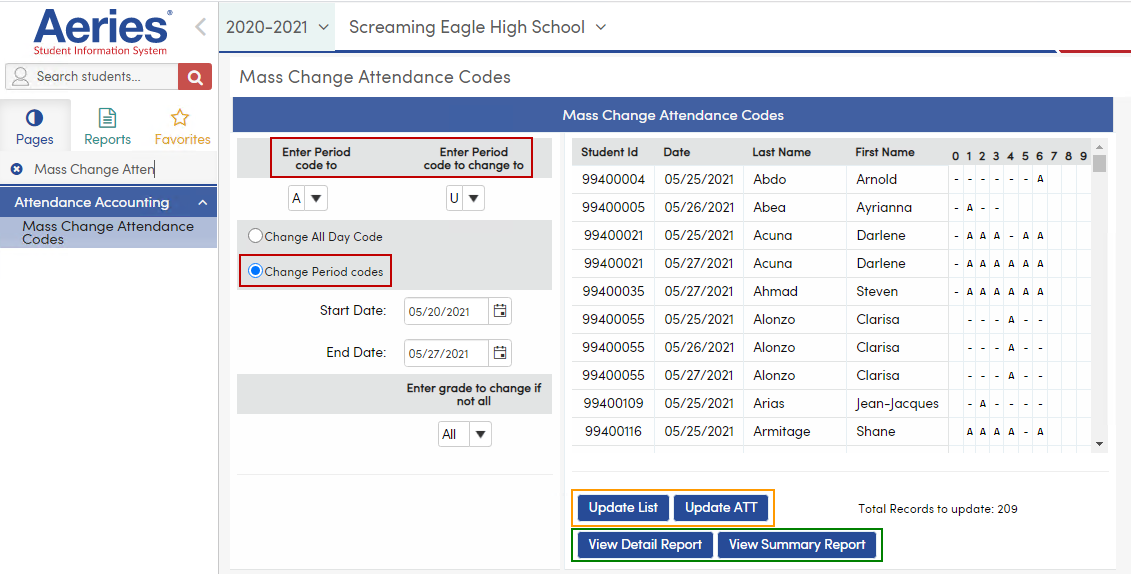1131x574 pixels.
Task: Click first name Jean-Jacques
Action: (x=897, y=404)
